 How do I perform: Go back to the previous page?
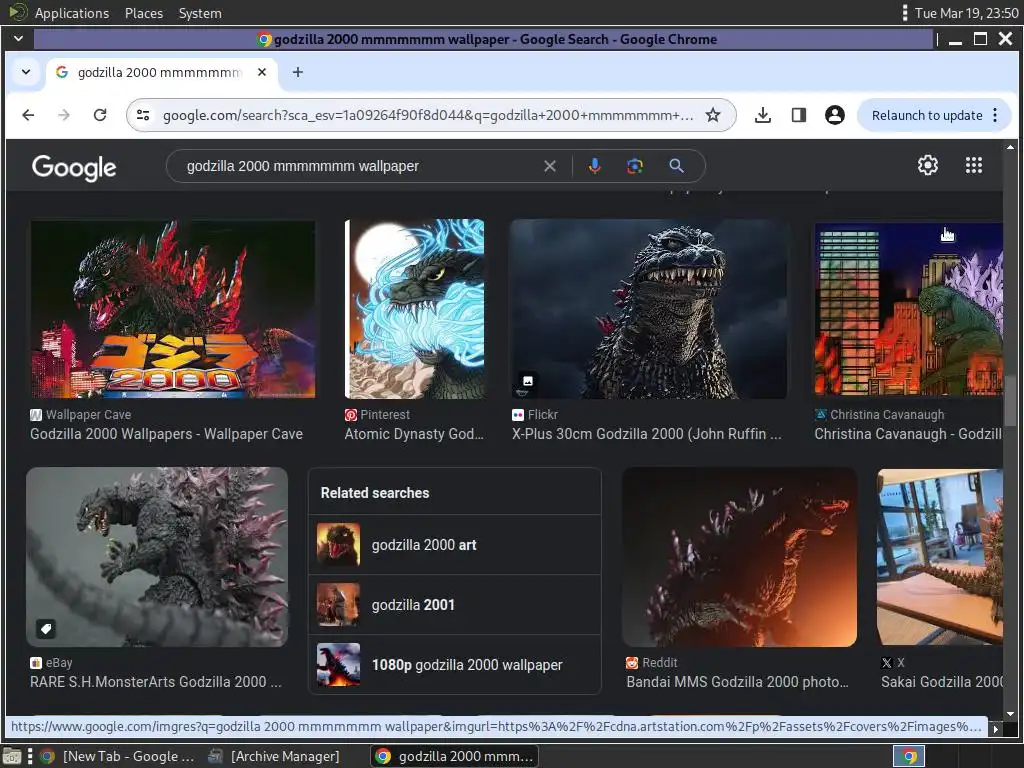28,115
